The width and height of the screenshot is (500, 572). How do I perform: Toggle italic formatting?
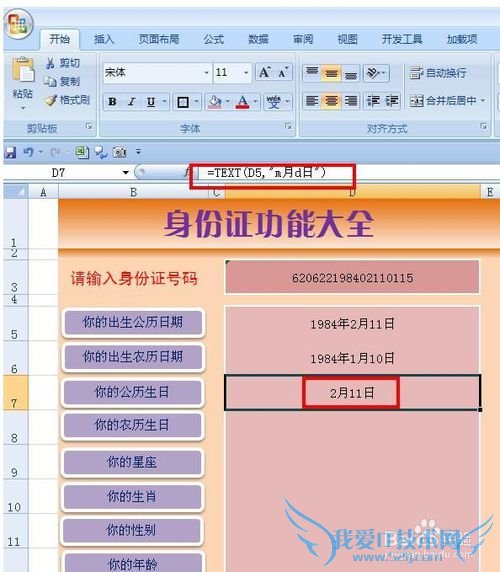[x=132, y=102]
